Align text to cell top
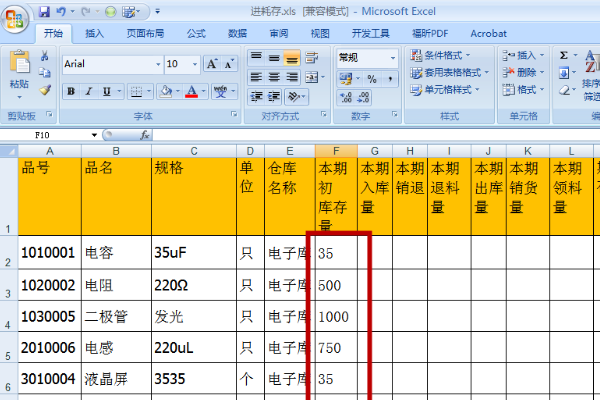 click(256, 58)
